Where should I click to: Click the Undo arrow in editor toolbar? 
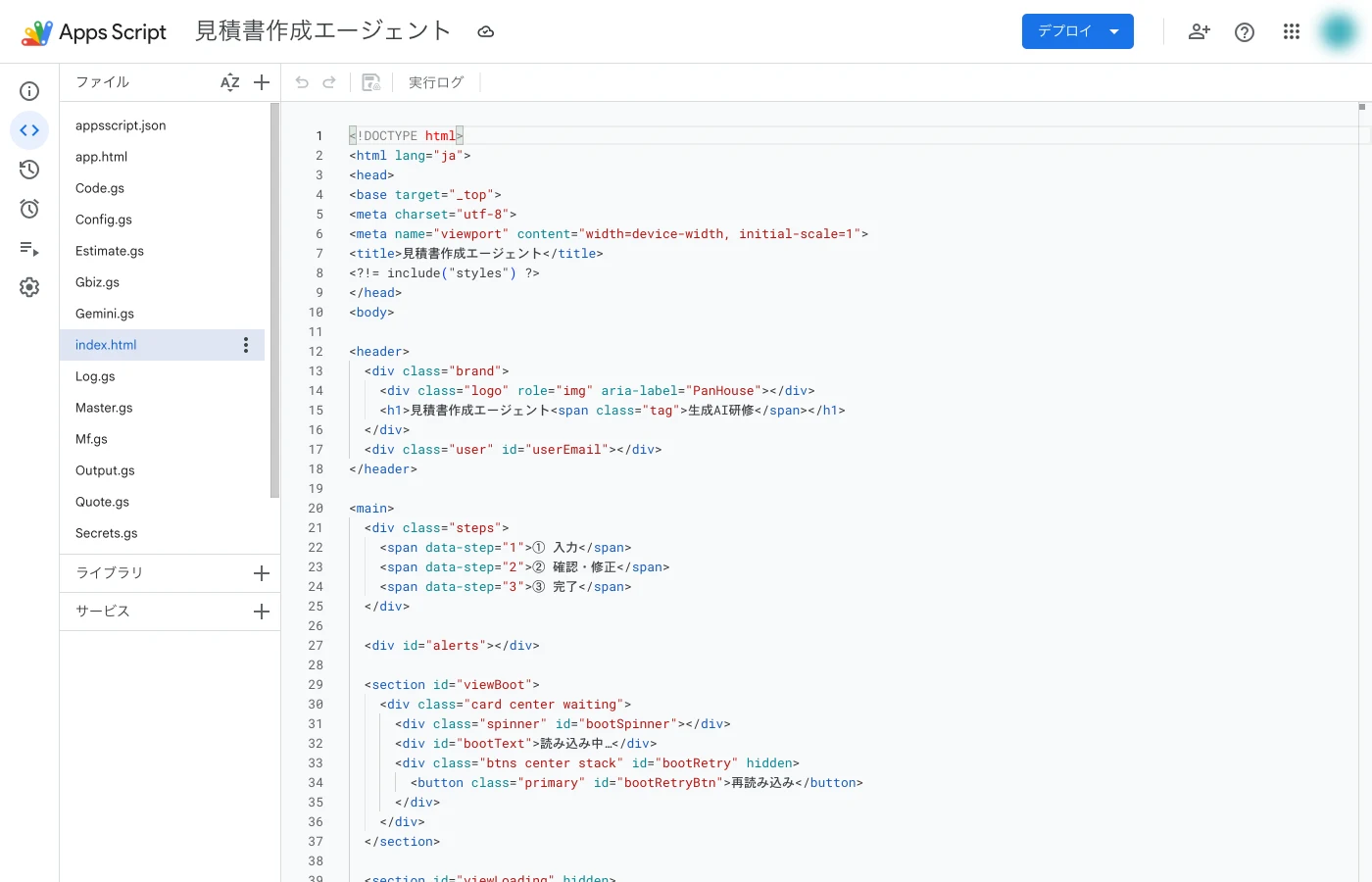[302, 82]
